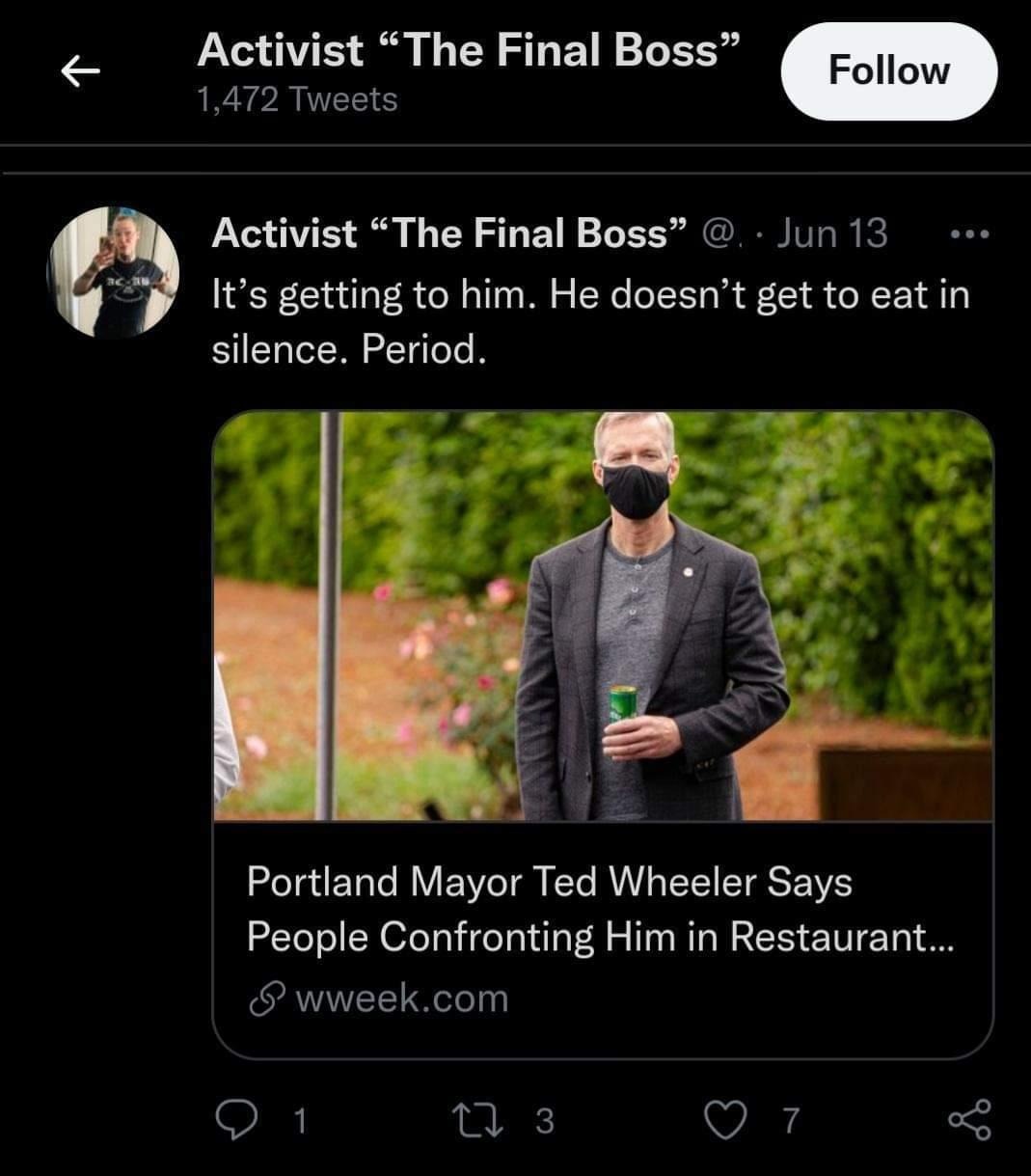Follow Activist "The Final Boss" account

(x=888, y=71)
